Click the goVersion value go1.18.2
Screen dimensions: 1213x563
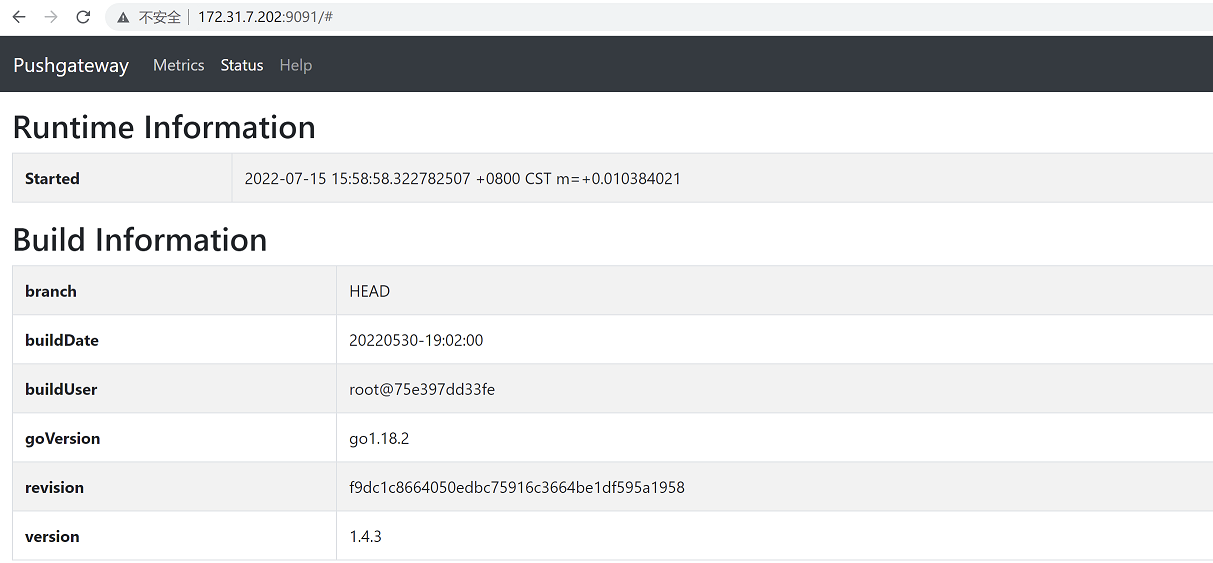click(379, 438)
